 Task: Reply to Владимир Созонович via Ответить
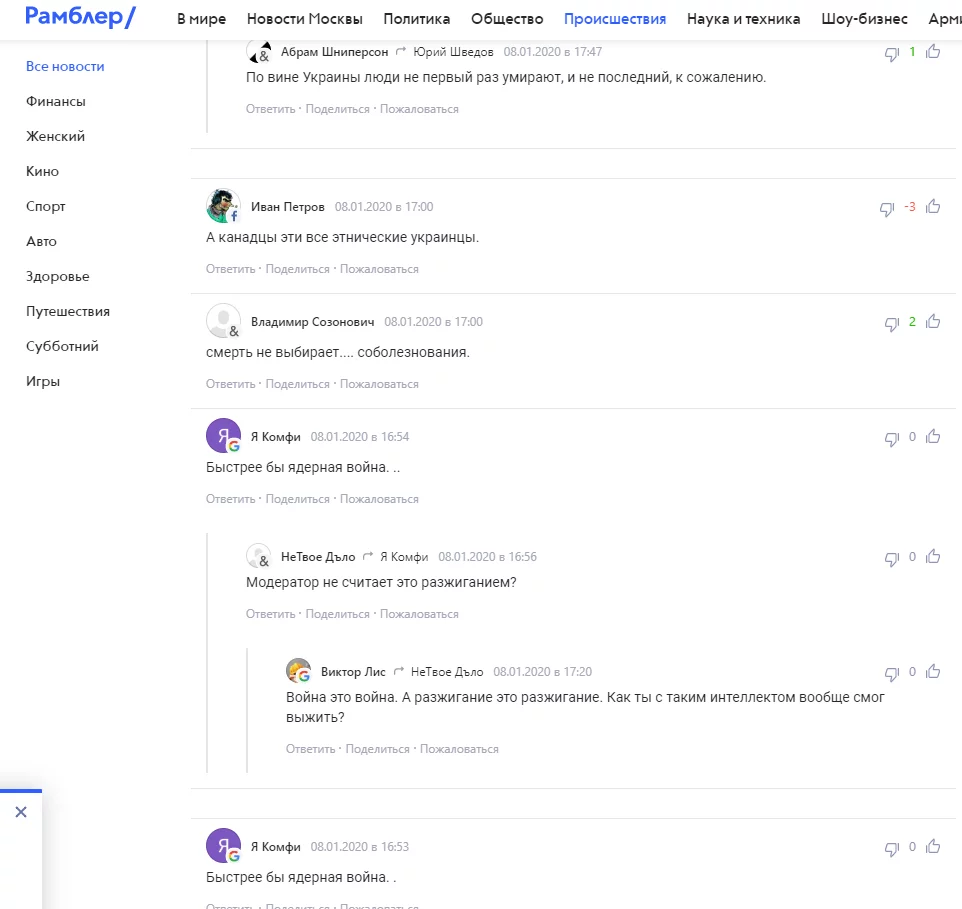tap(230, 384)
